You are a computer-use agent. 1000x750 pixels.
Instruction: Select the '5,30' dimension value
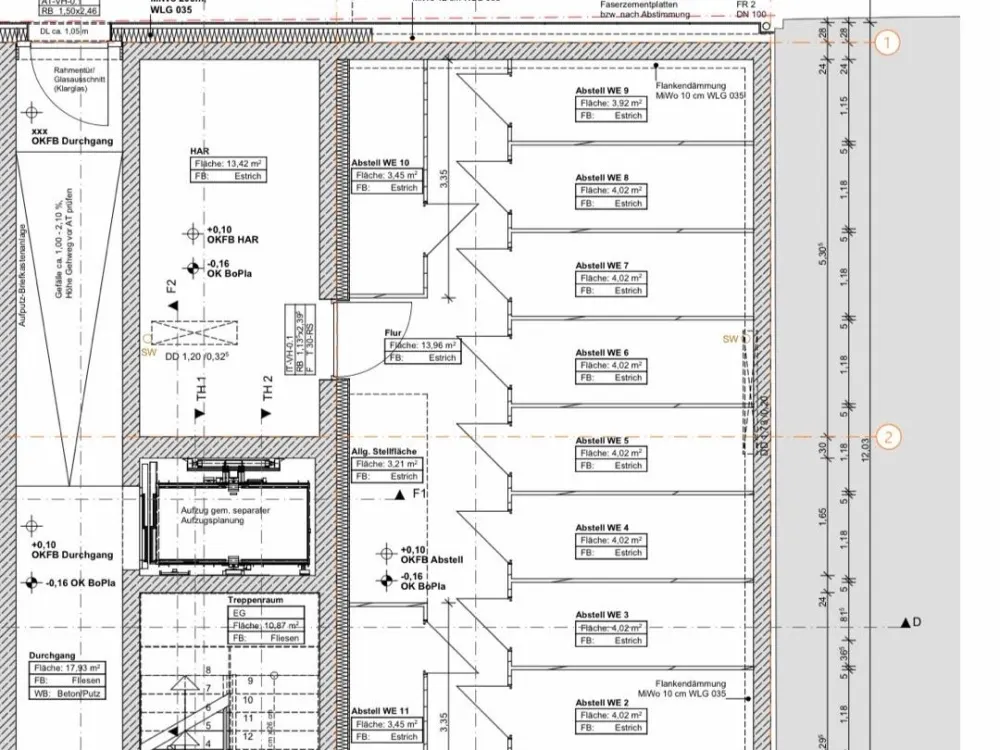click(x=823, y=253)
